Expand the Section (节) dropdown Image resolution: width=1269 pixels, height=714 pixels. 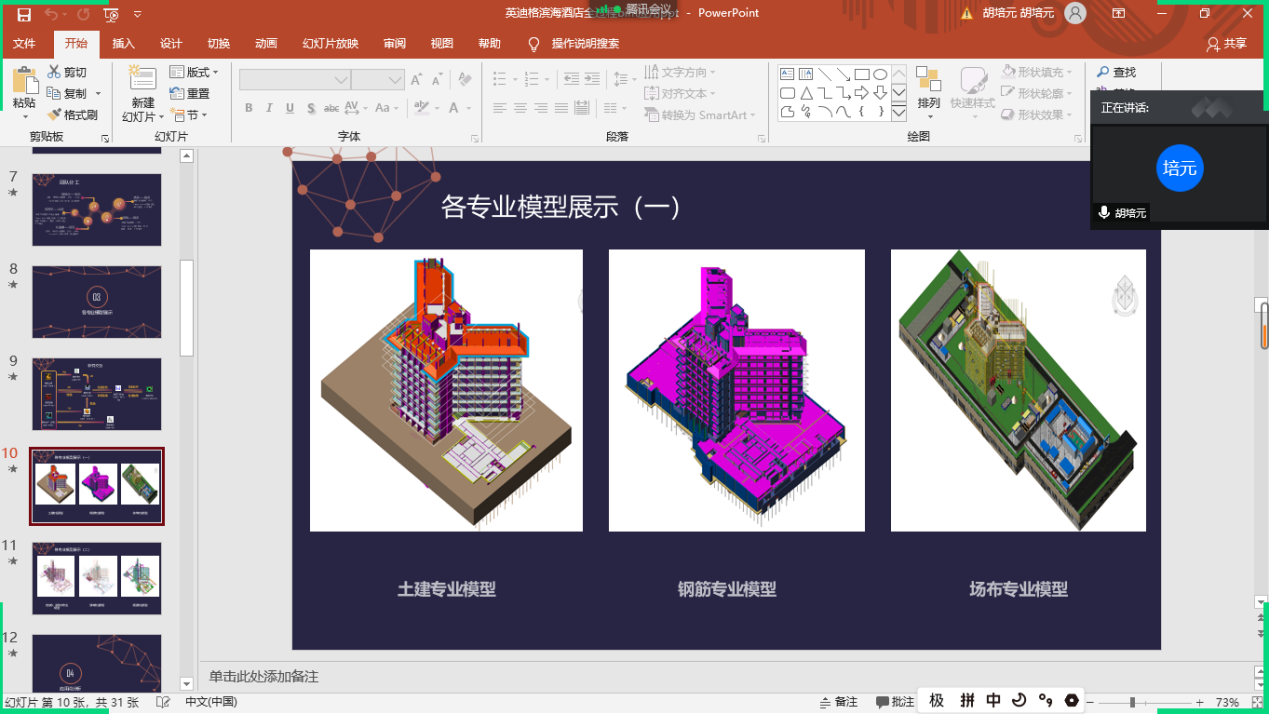[188, 115]
